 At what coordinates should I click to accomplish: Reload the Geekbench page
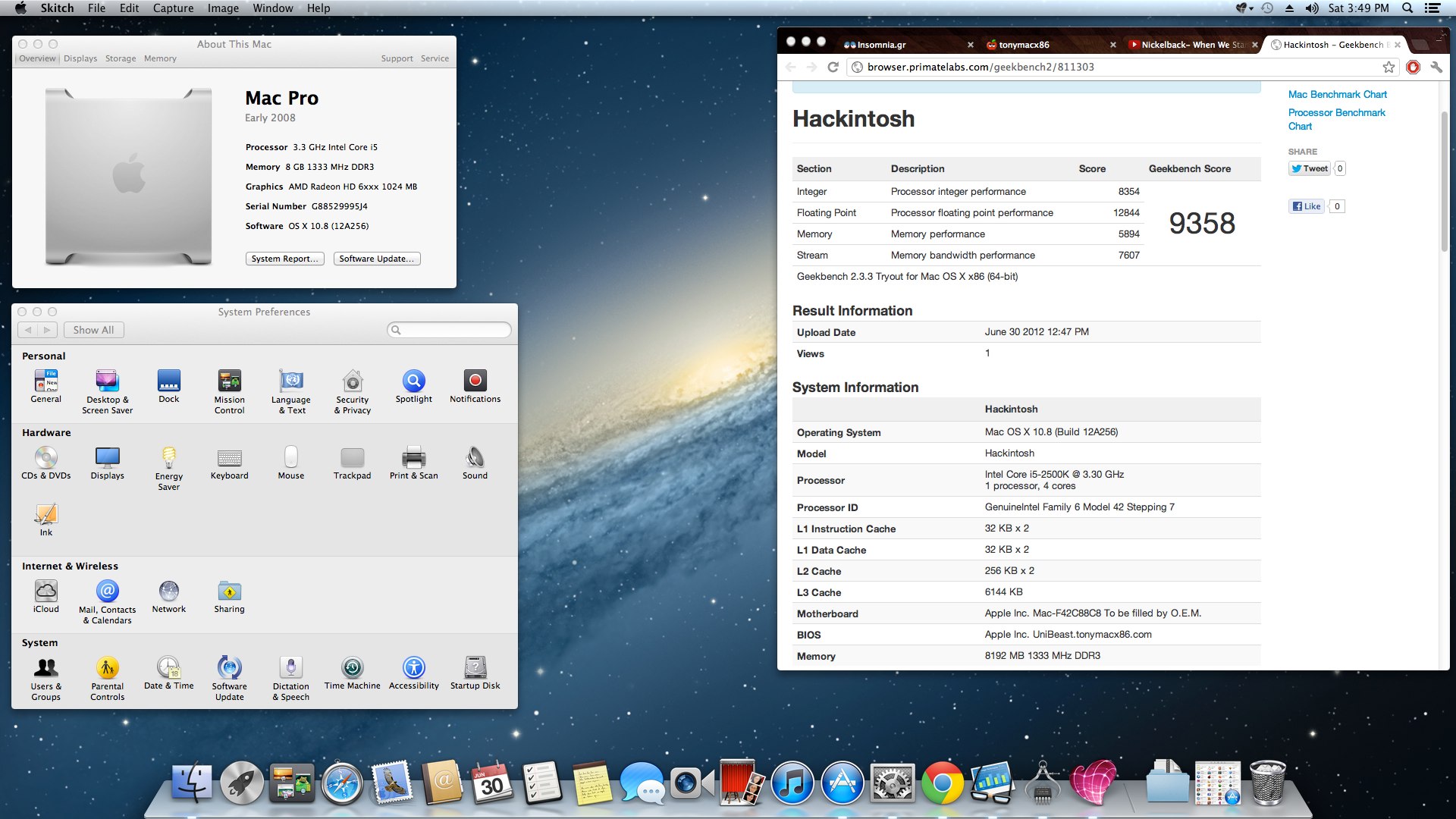(833, 67)
